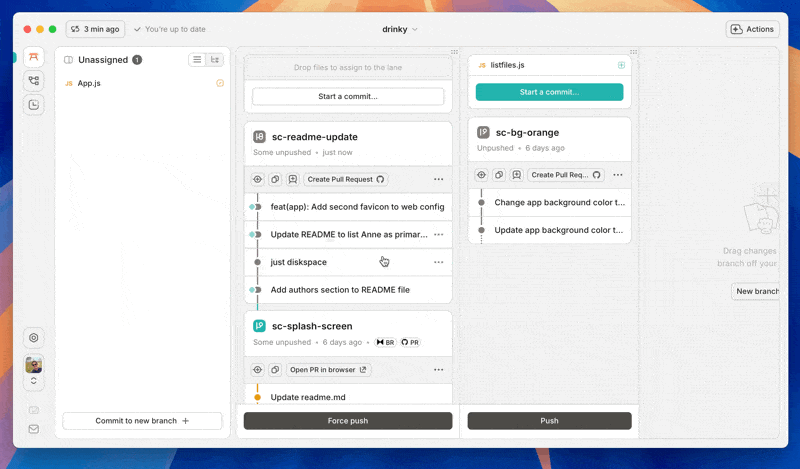The height and width of the screenshot is (469, 800).
Task: Toggle the status marker next to App.js
Action: pyautogui.click(x=220, y=83)
